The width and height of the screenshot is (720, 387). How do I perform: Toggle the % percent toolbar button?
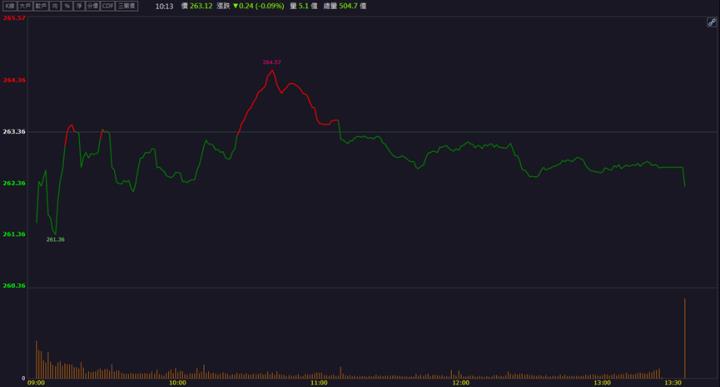(x=67, y=6)
